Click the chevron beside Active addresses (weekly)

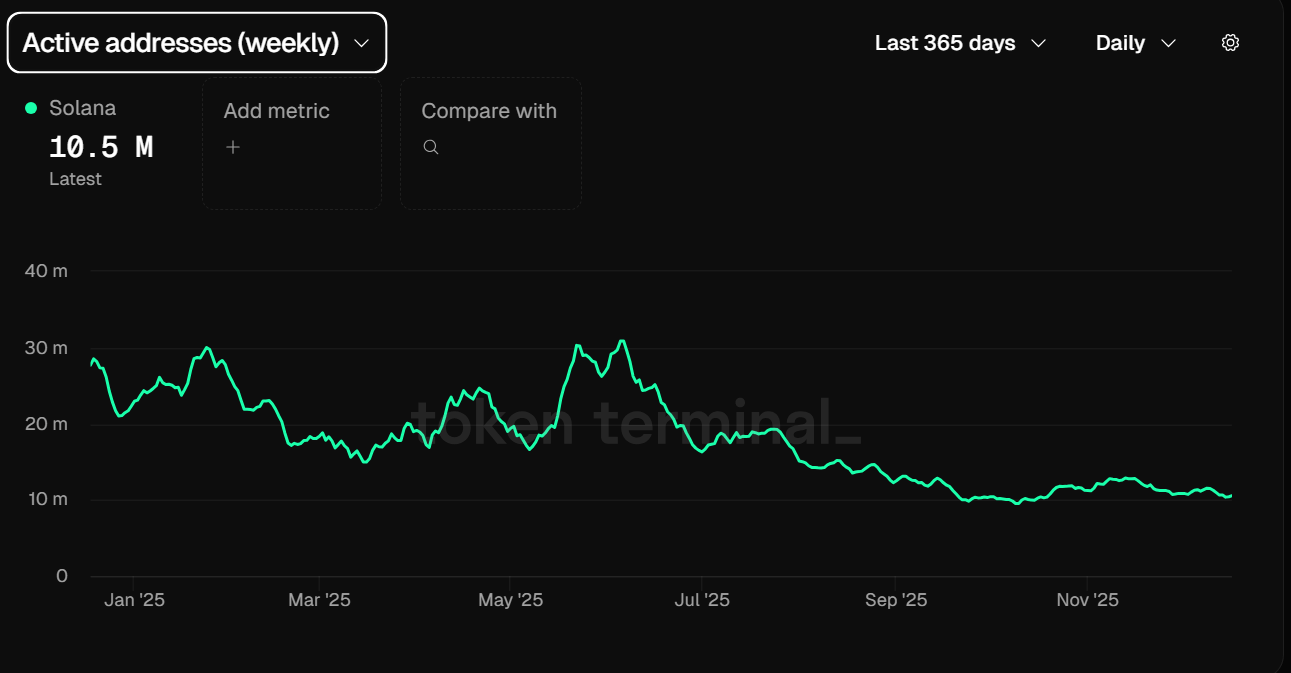click(x=362, y=42)
